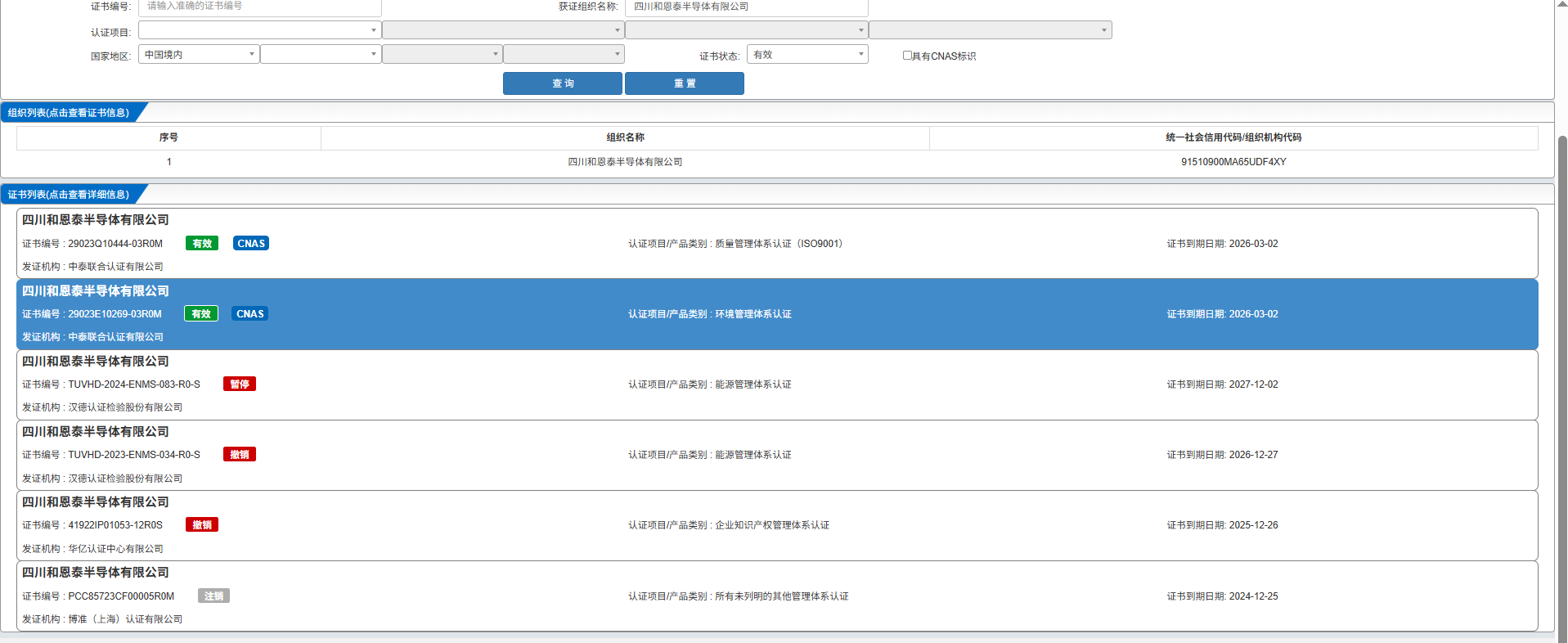This screenshot has width=1568, height=643.
Task: Click certificate number TUVHD-2023-ENMS-034-R0-S
Action: click(134, 455)
